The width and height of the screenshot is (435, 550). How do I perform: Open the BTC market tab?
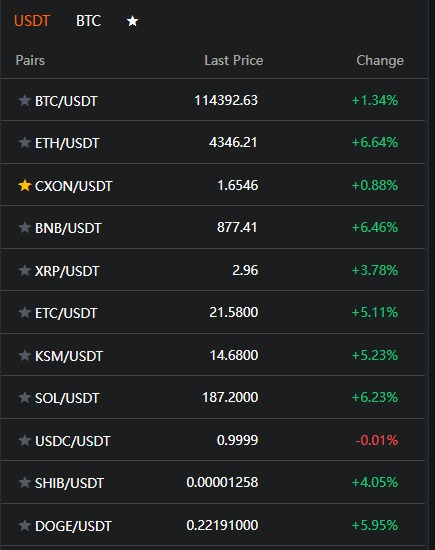88,21
